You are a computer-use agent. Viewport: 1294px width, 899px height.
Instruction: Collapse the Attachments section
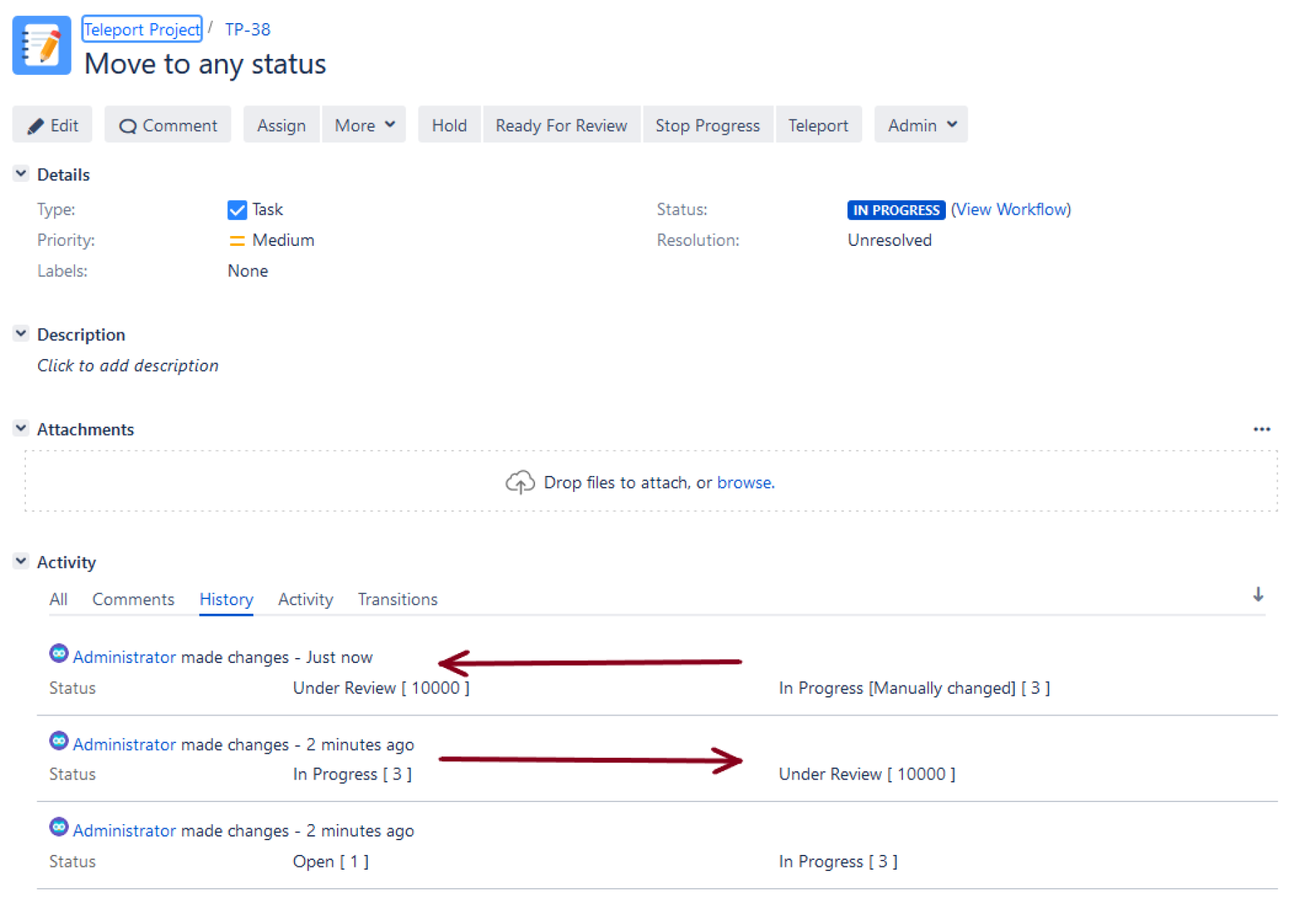[21, 428]
